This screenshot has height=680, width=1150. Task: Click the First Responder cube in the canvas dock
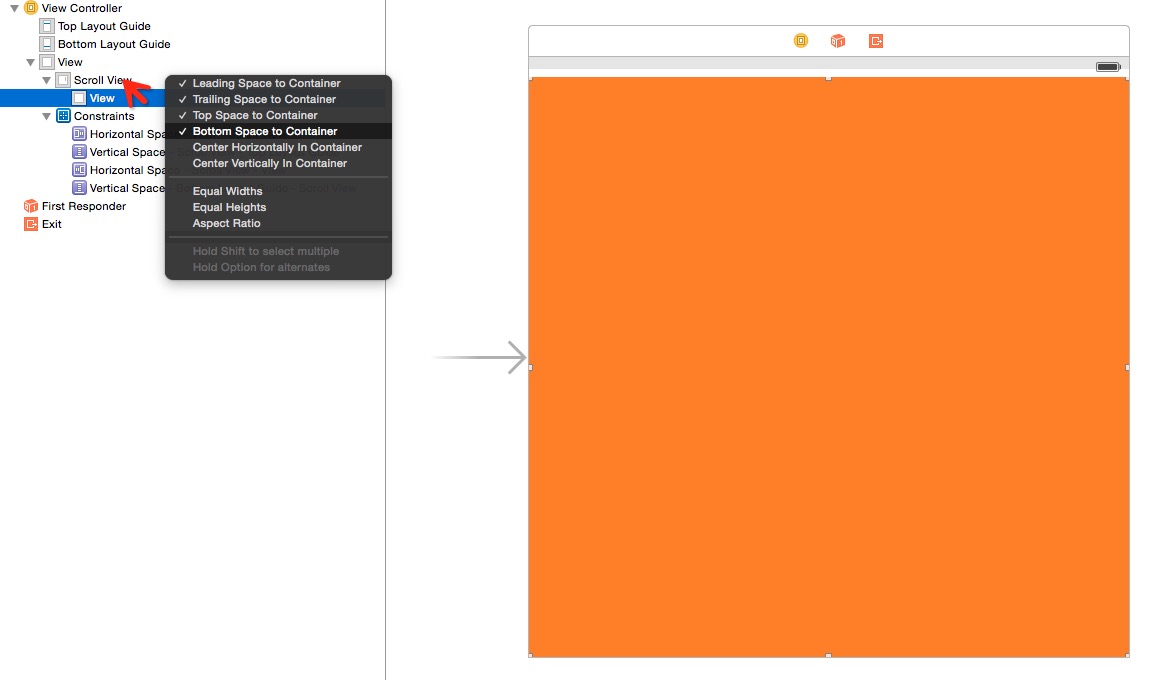(x=838, y=41)
